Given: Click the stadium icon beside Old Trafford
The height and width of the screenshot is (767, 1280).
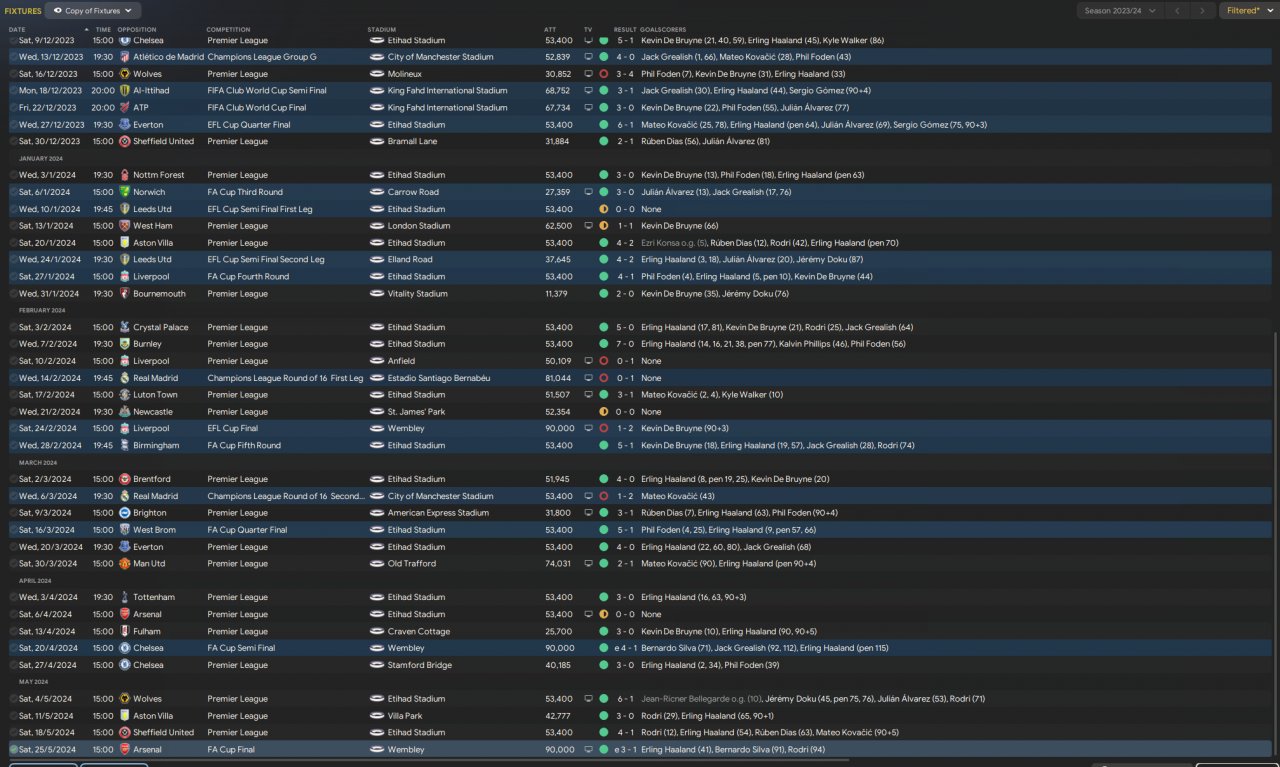Looking at the screenshot, I should click(376, 564).
